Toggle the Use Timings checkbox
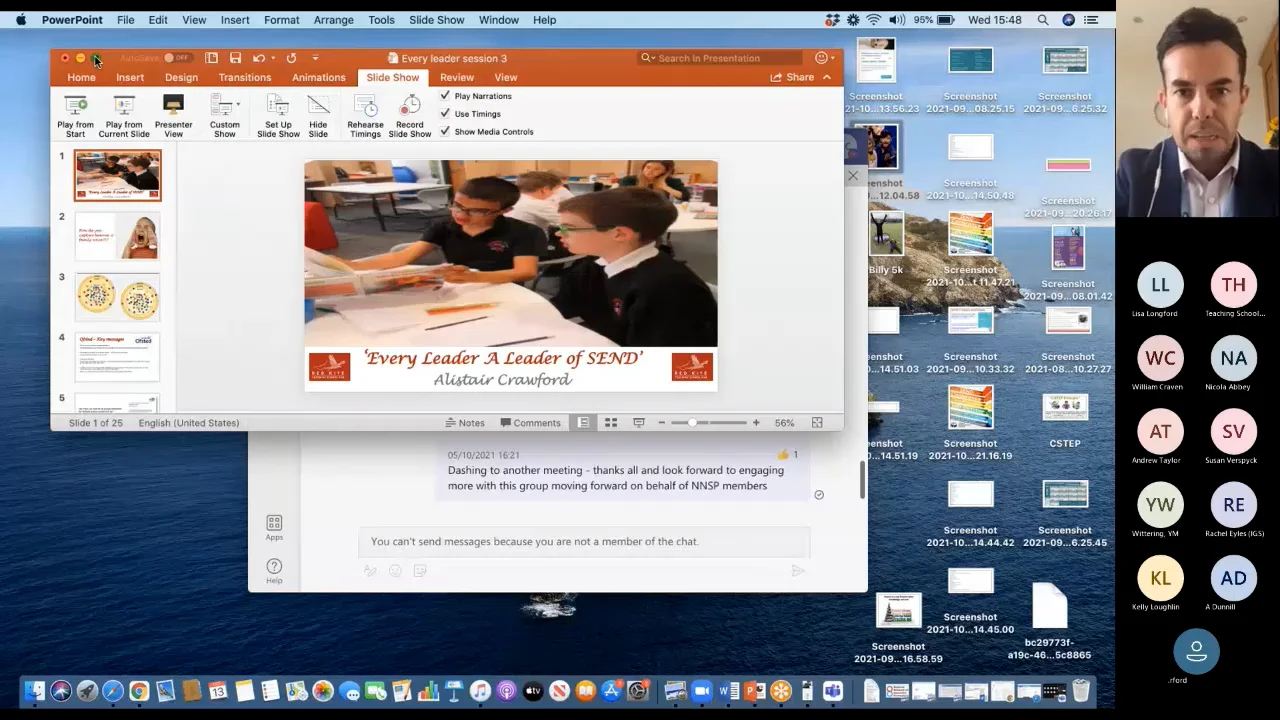The width and height of the screenshot is (1280, 720). click(446, 114)
